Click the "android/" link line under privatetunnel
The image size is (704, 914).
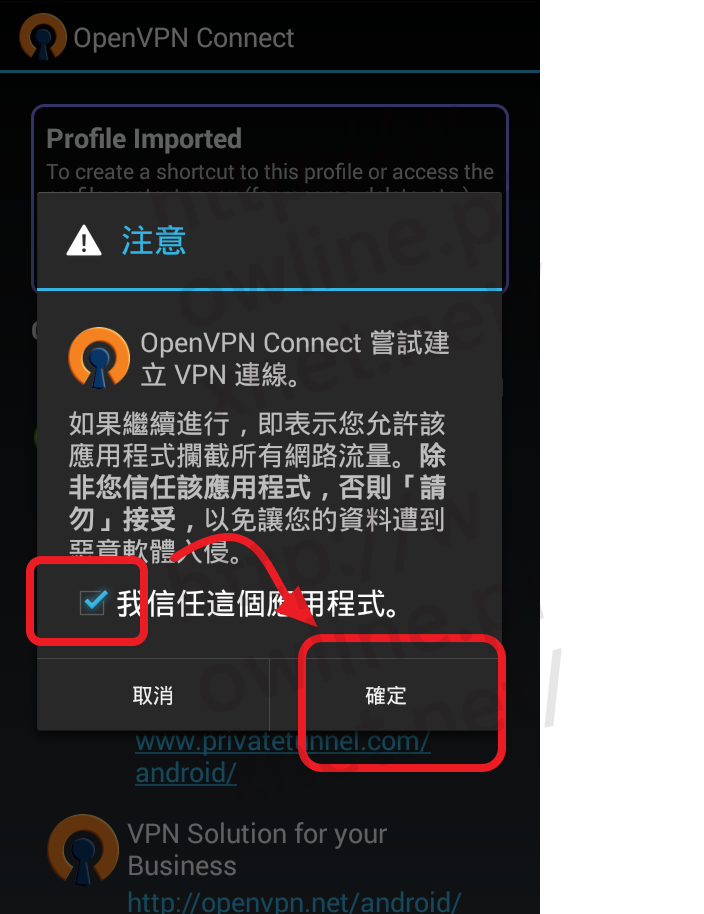pos(186,773)
